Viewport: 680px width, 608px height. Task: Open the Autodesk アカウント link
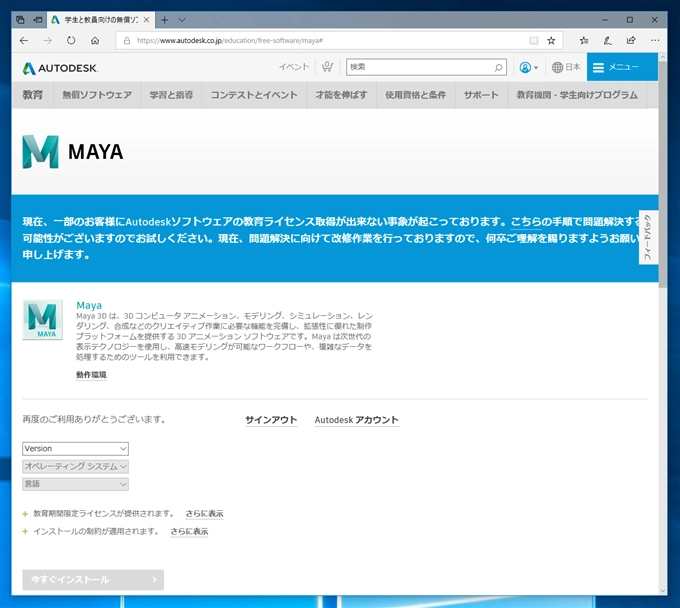click(x=356, y=420)
